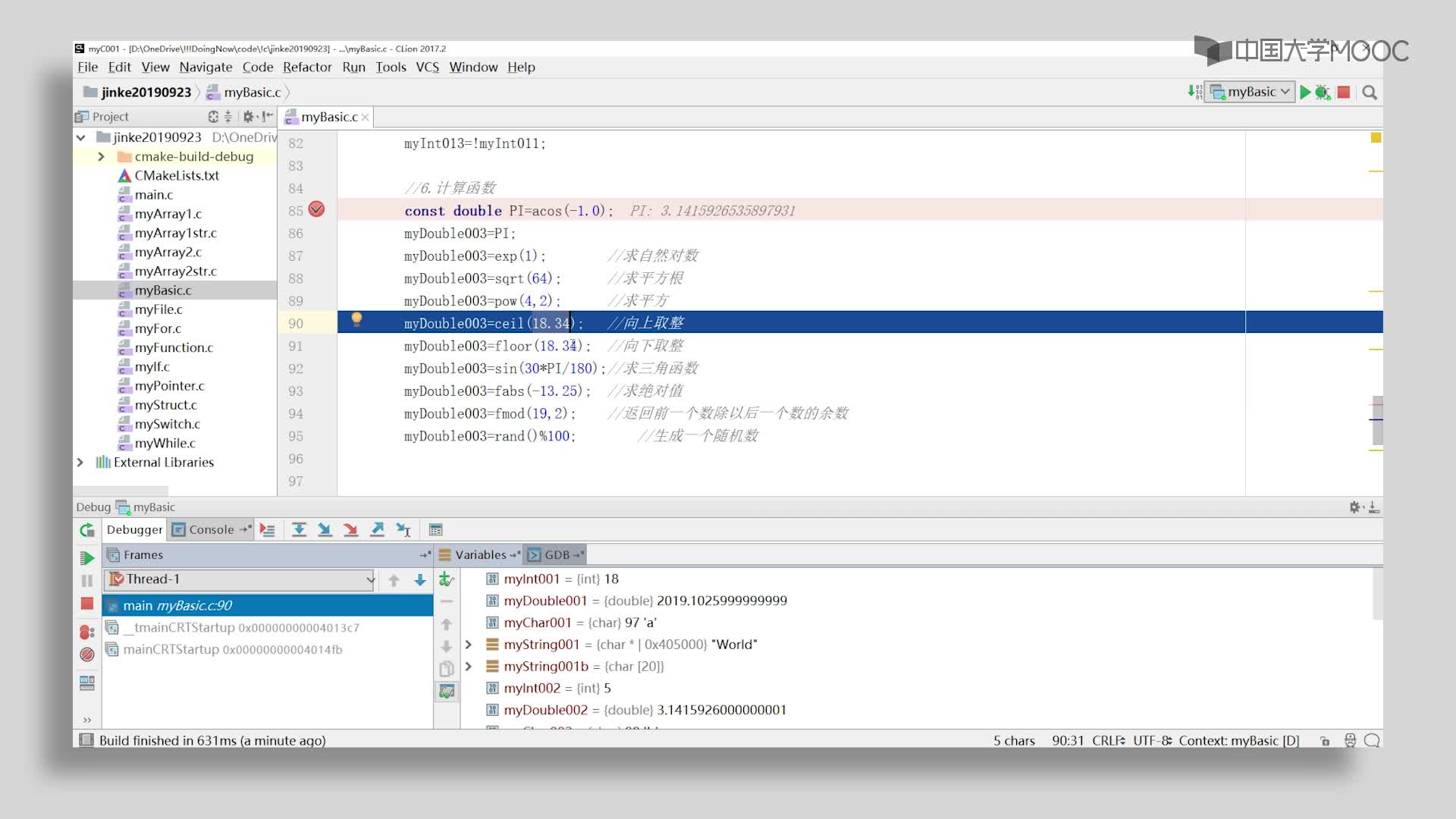The image size is (1456, 819).
Task: Click the light bulb intention on line 90
Action: tap(356, 320)
